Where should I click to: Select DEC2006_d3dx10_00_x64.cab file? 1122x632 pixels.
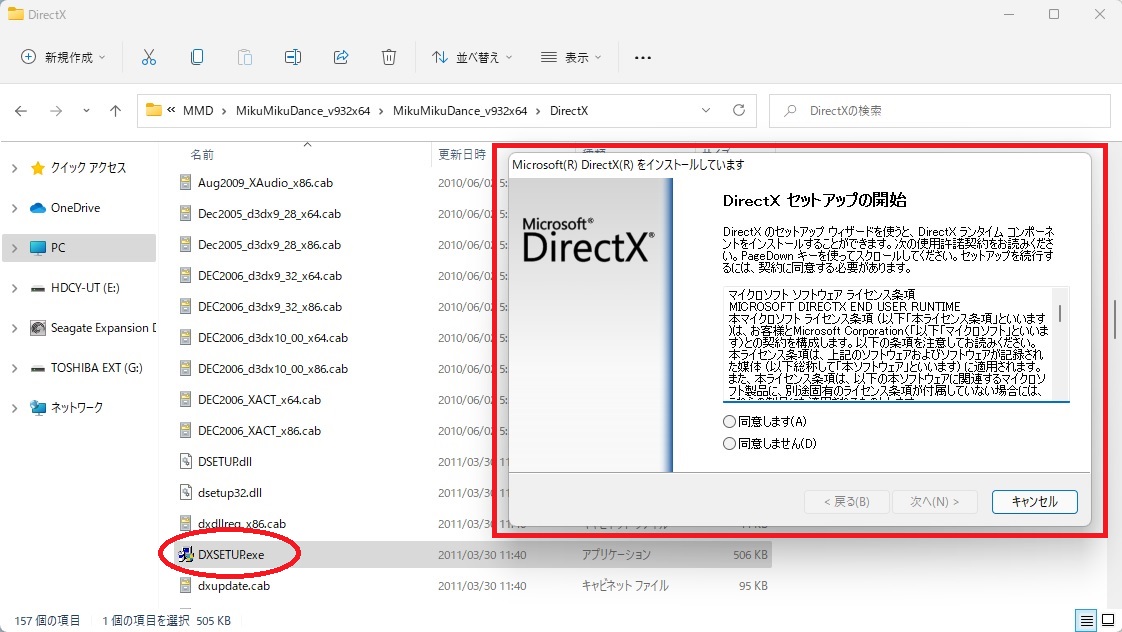273,338
